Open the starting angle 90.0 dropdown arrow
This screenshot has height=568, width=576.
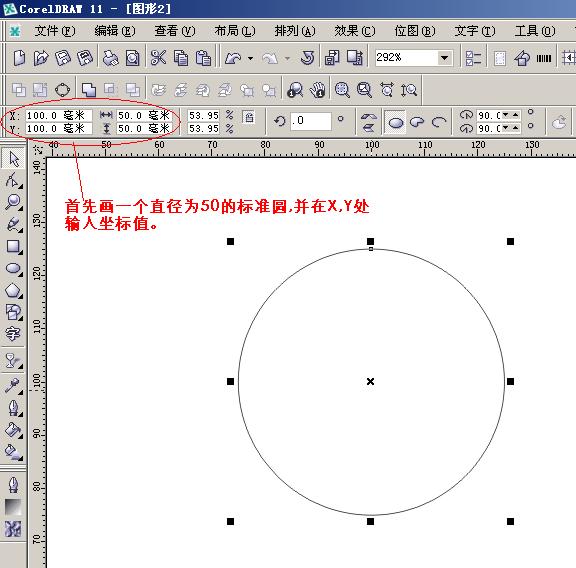tap(505, 115)
